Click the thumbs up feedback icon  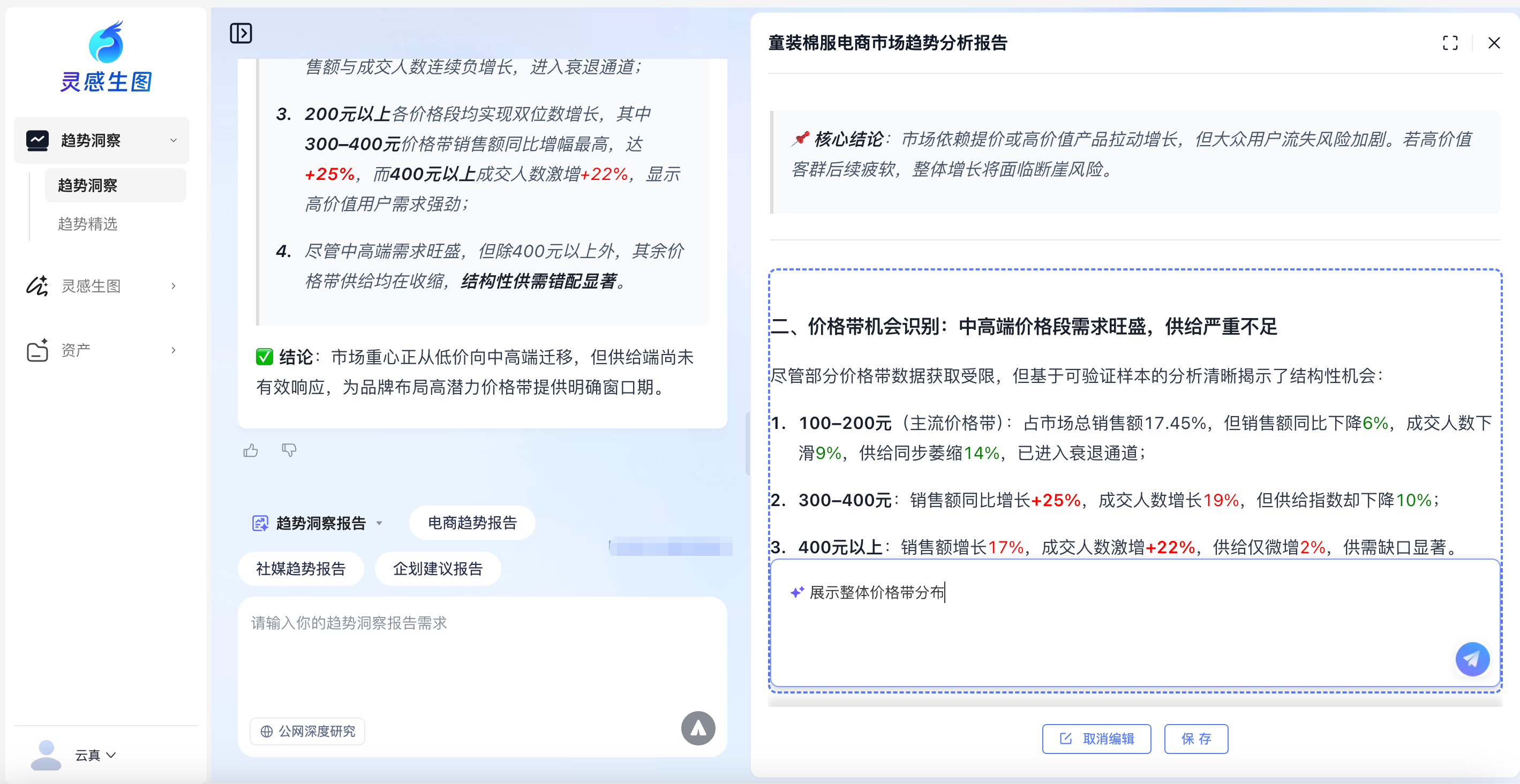click(x=251, y=451)
